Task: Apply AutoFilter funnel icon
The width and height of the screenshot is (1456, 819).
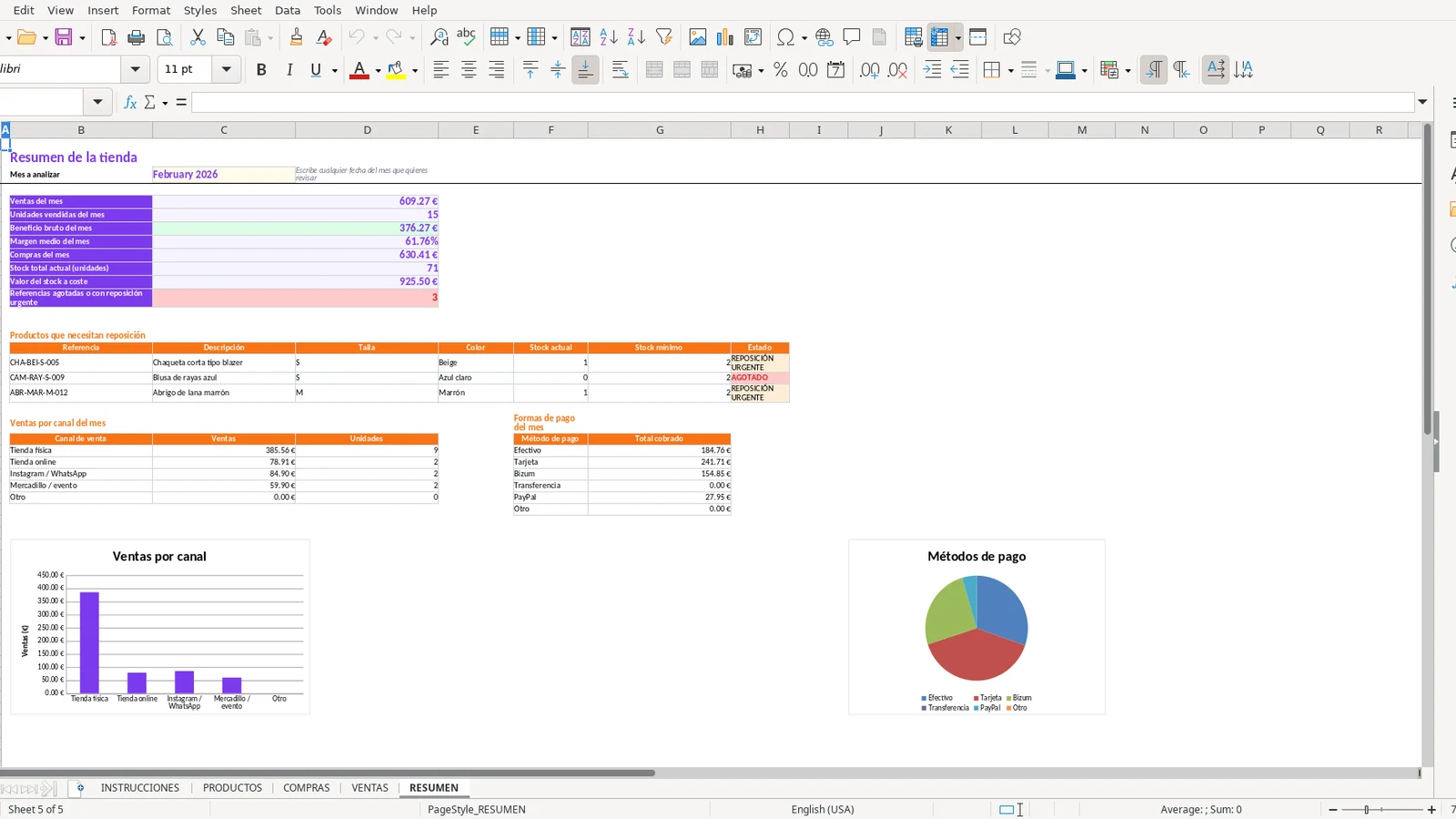Action: coord(664,37)
